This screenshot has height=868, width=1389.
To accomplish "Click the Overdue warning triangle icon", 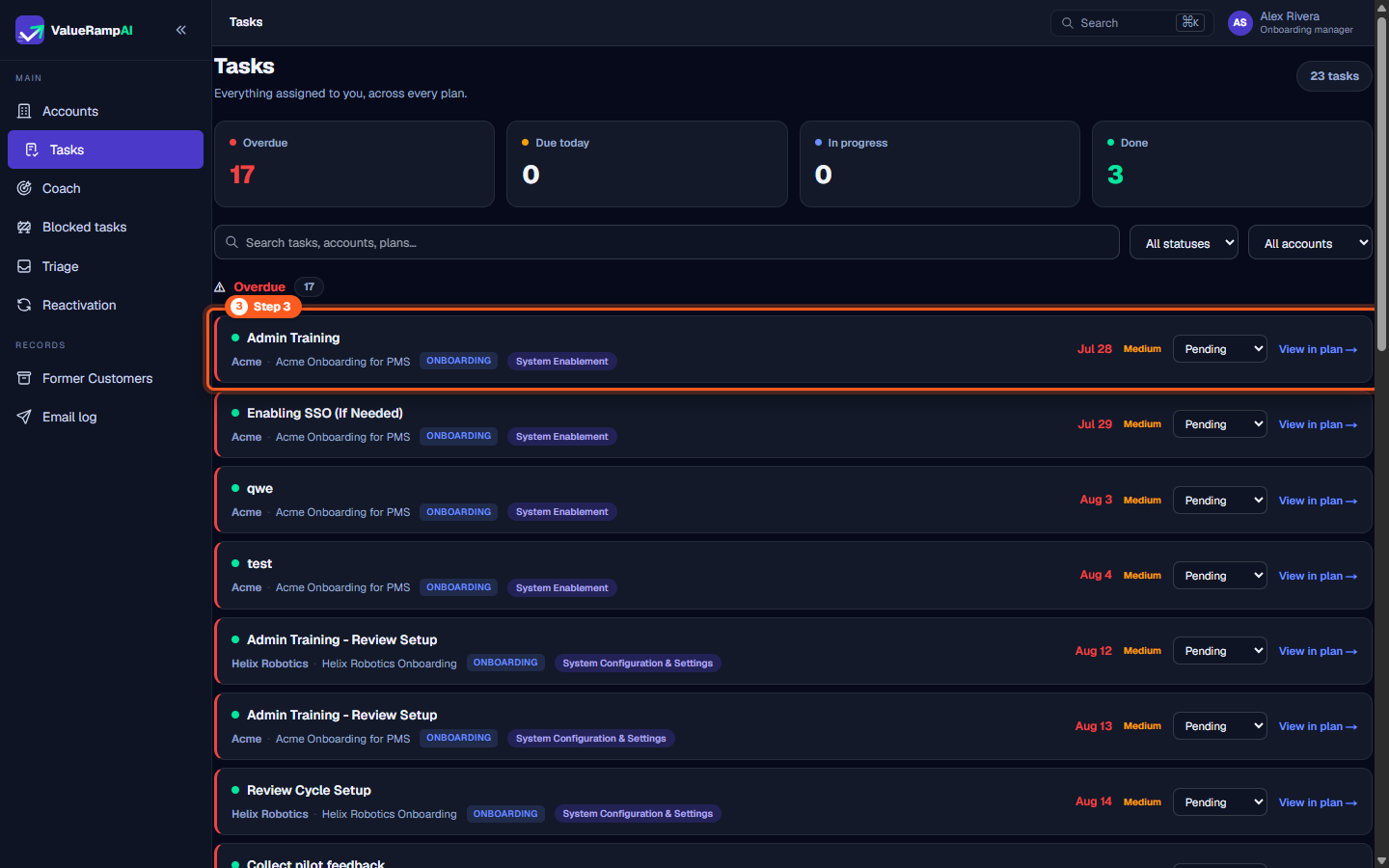I will pyautogui.click(x=220, y=287).
